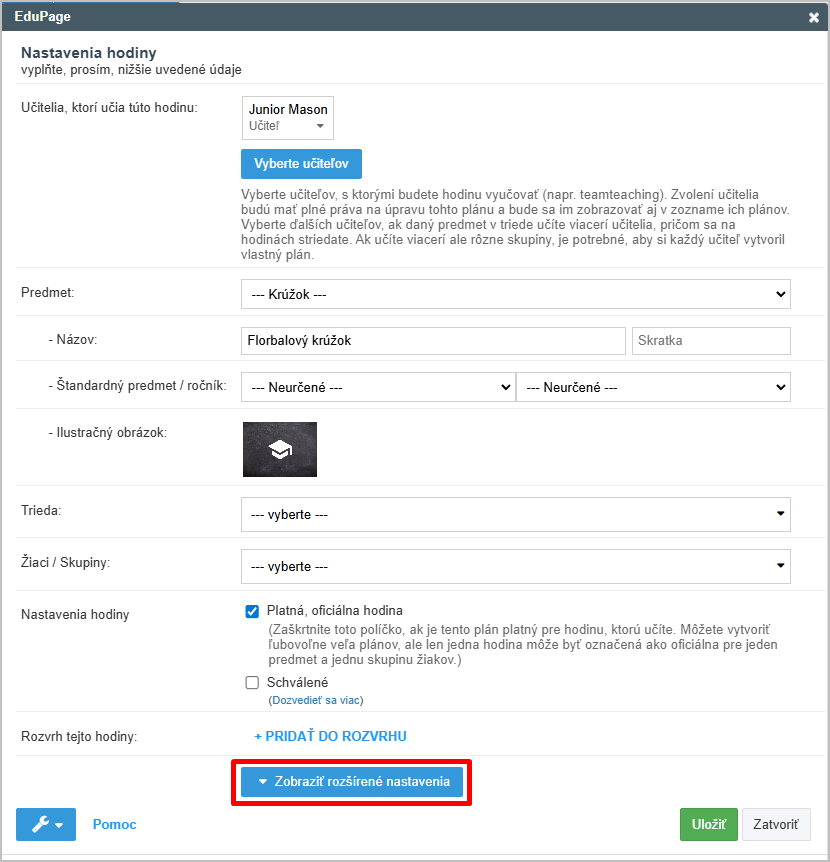
Task: Close the EduPage dialog with X
Action: pyautogui.click(x=814, y=17)
